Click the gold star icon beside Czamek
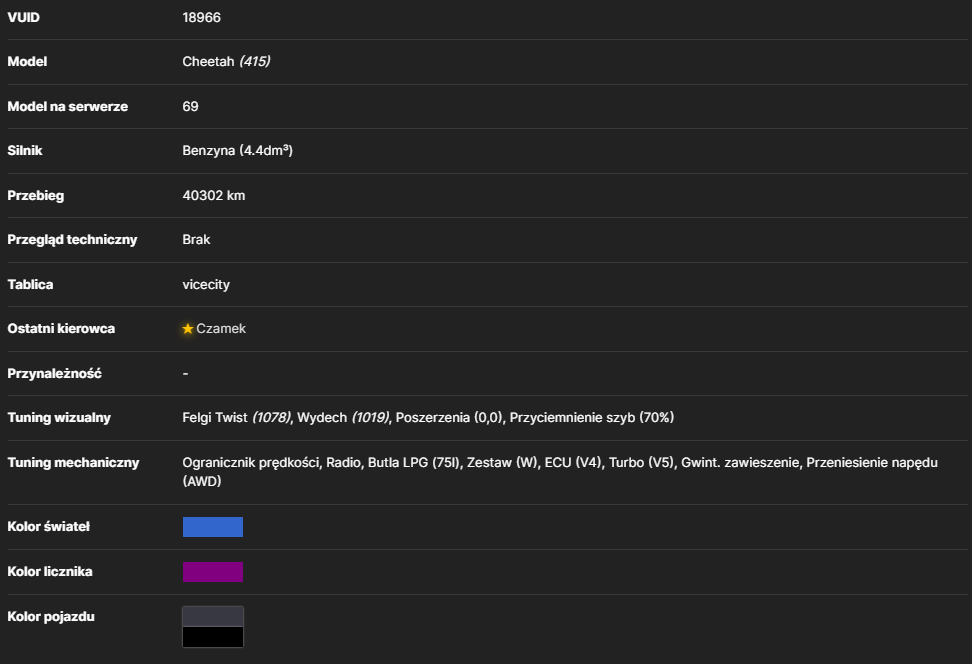 (x=188, y=329)
